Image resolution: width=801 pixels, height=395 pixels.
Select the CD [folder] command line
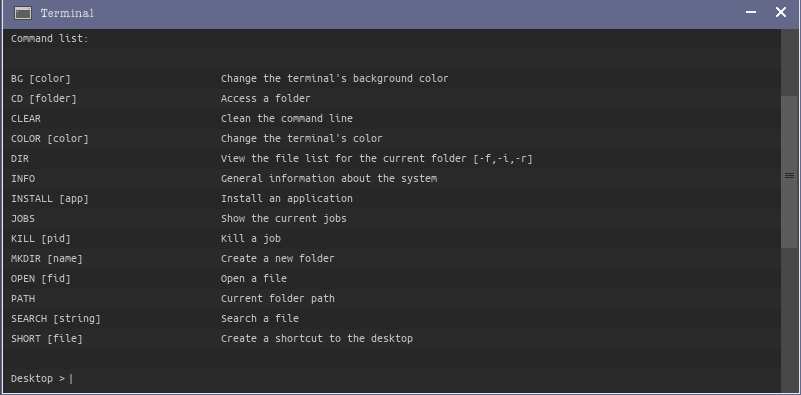392,99
